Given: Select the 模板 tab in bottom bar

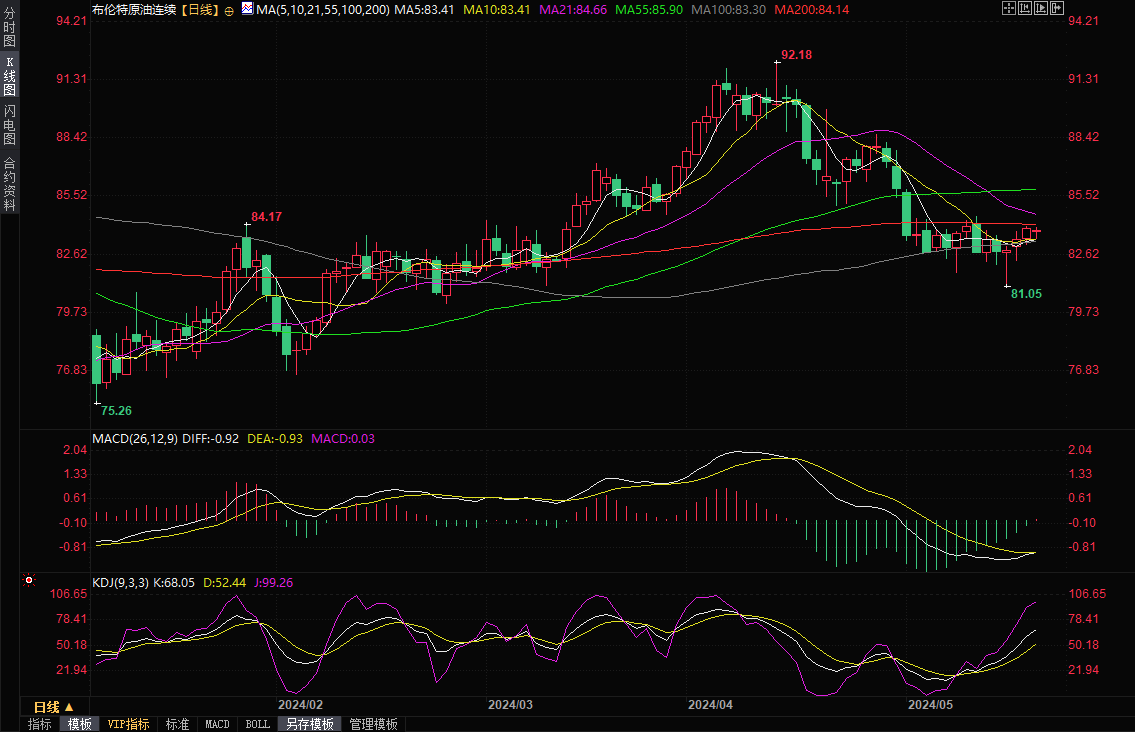Looking at the screenshot, I should pyautogui.click(x=80, y=724).
